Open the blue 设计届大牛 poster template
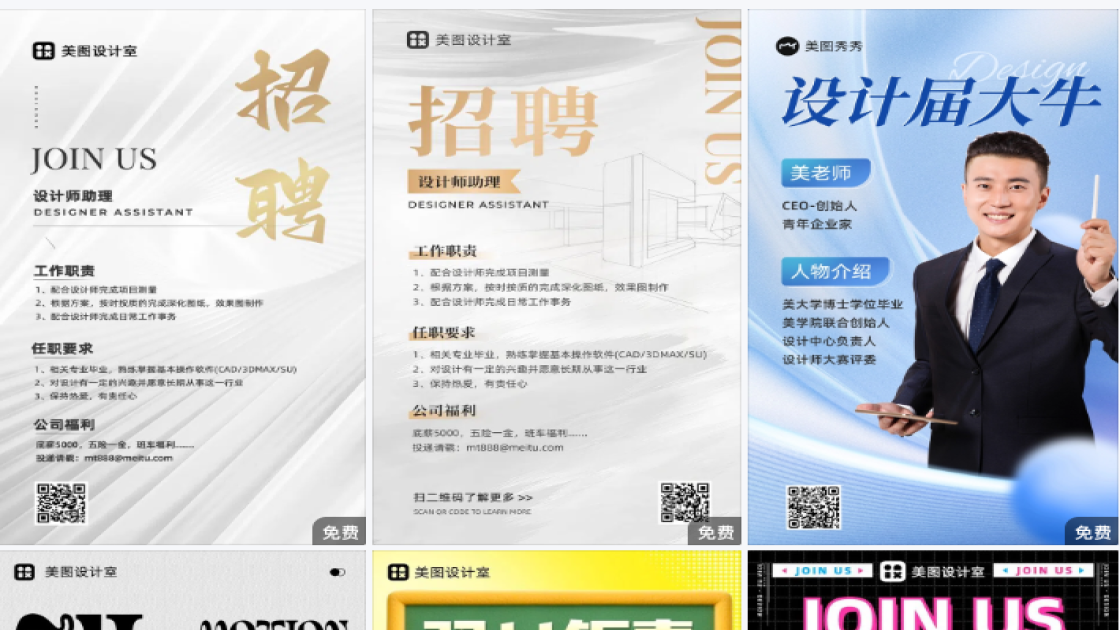This screenshot has height=630, width=1120. [x=932, y=277]
